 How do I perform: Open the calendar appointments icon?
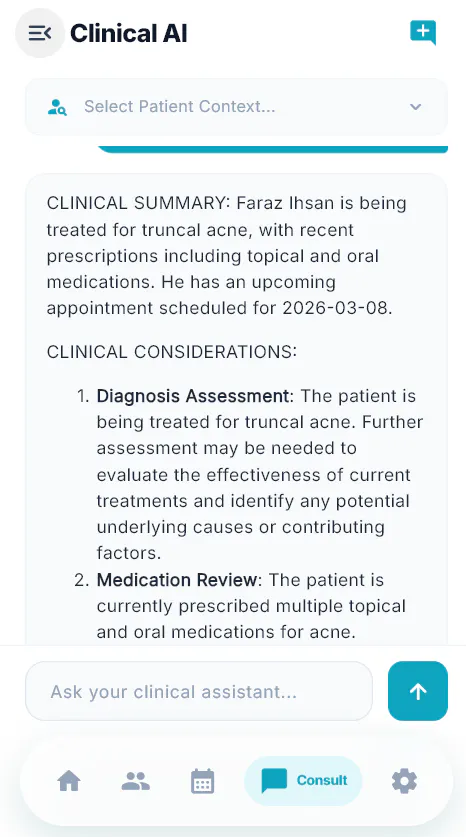tap(202, 781)
